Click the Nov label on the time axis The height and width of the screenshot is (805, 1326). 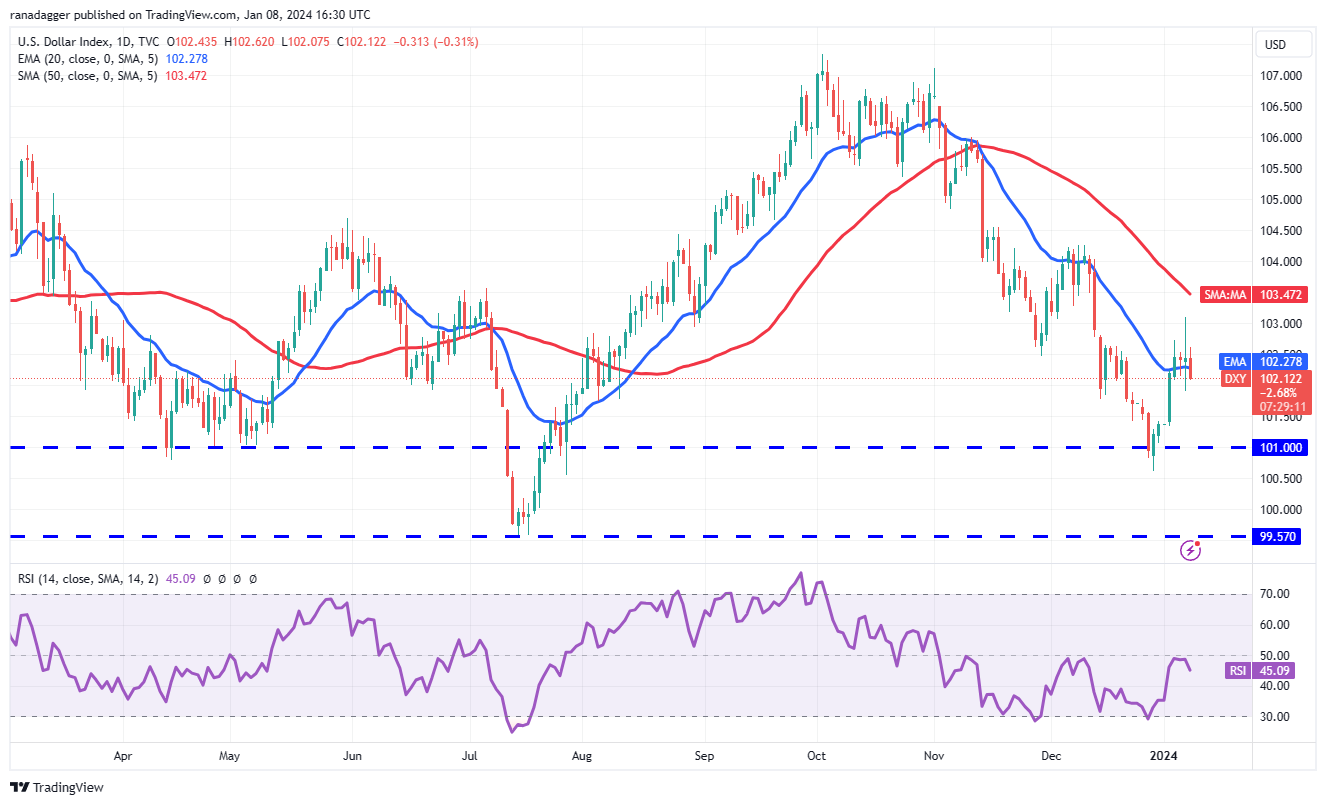tap(934, 757)
